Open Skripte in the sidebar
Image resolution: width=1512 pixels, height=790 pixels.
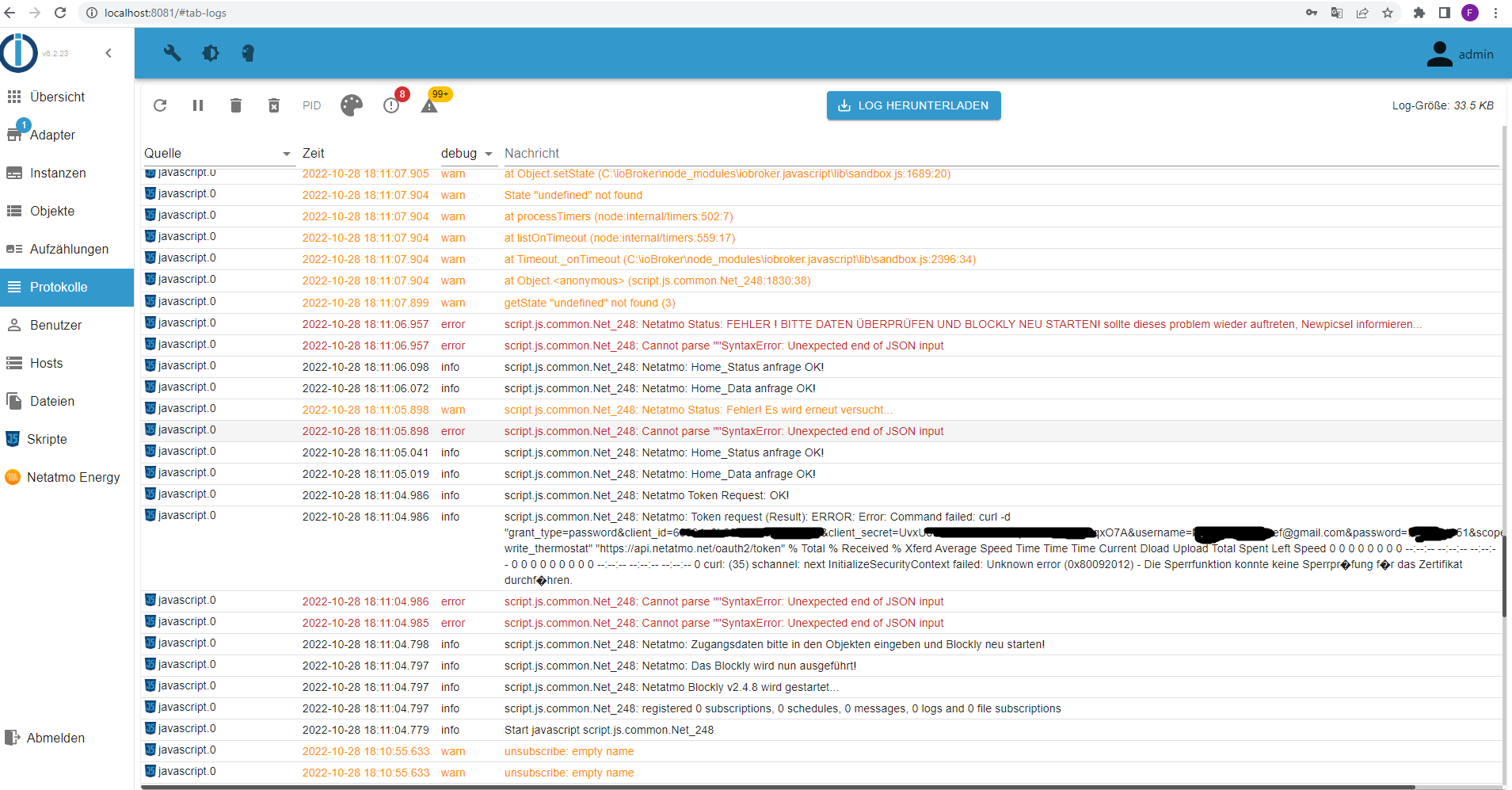(x=67, y=439)
